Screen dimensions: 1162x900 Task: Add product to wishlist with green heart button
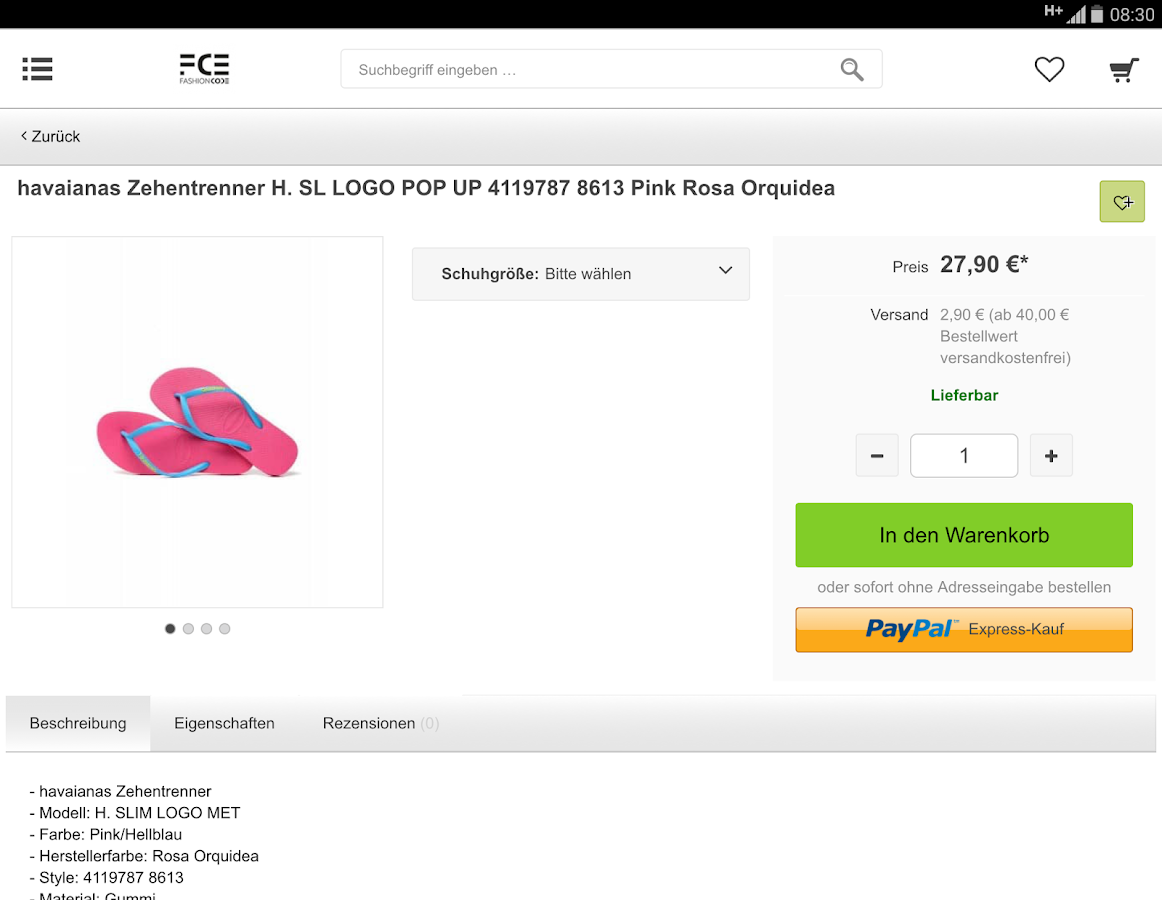pos(1122,202)
